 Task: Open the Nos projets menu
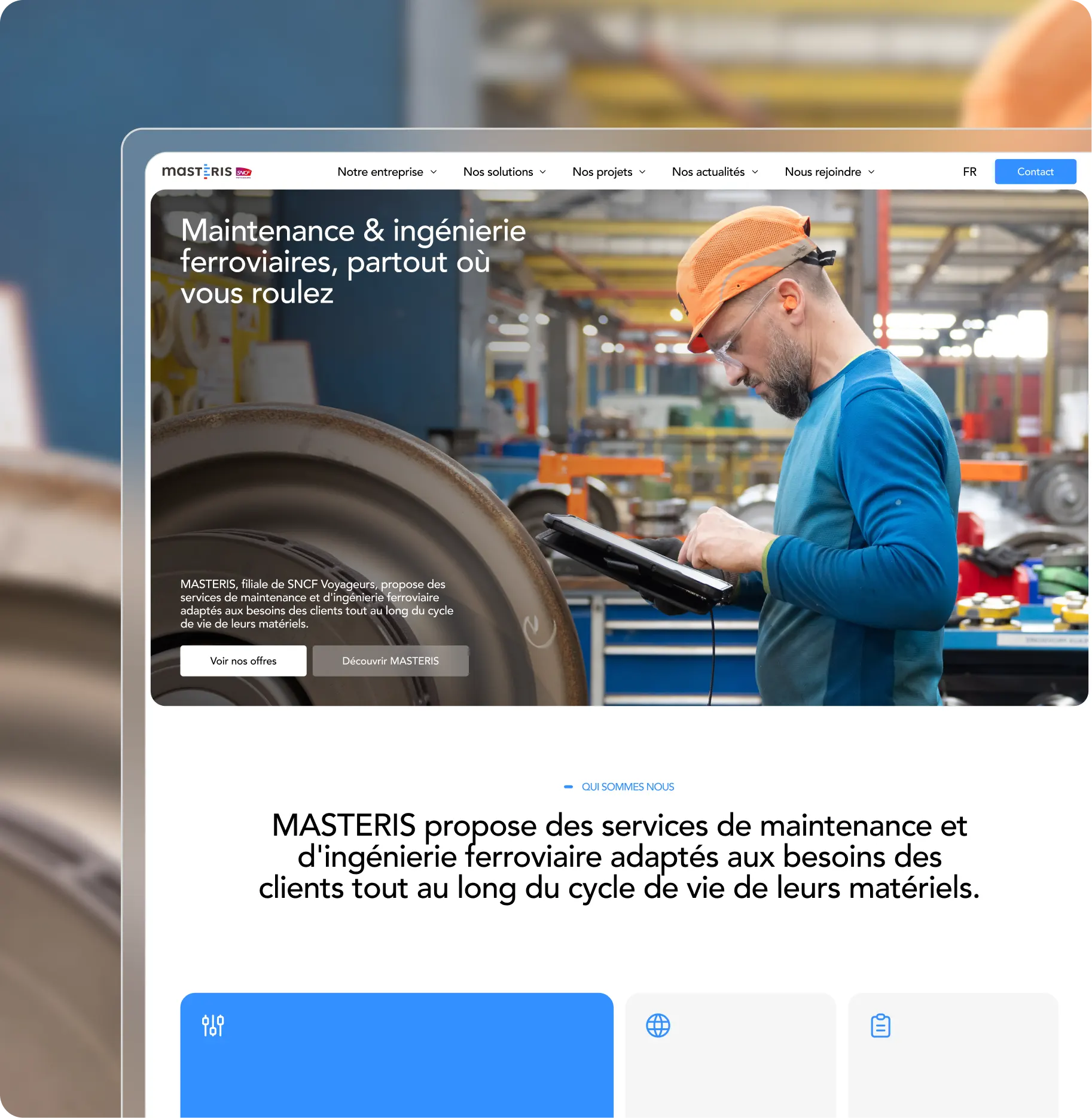point(602,172)
